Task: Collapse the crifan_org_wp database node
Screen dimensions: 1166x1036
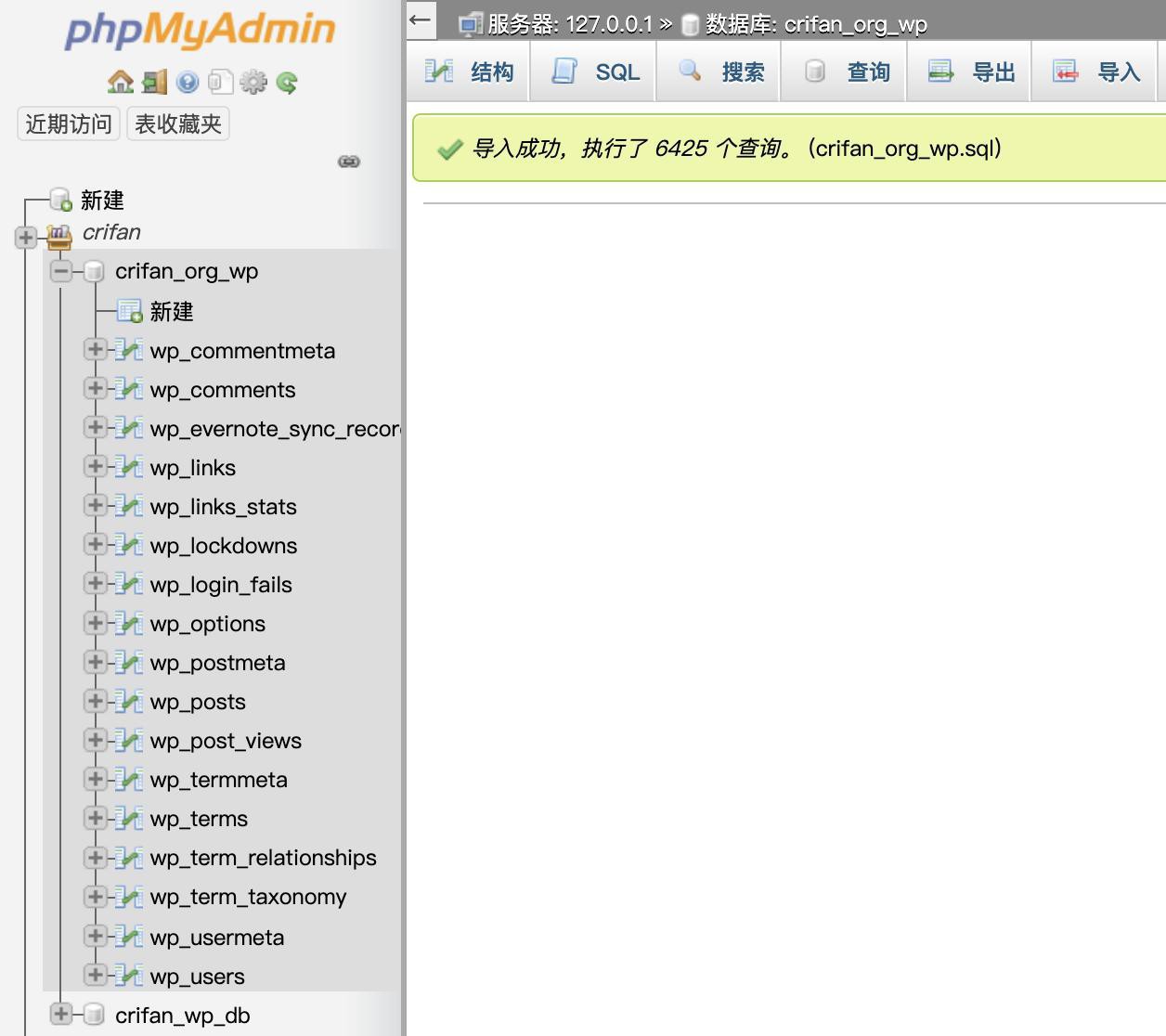Action: tap(61, 271)
